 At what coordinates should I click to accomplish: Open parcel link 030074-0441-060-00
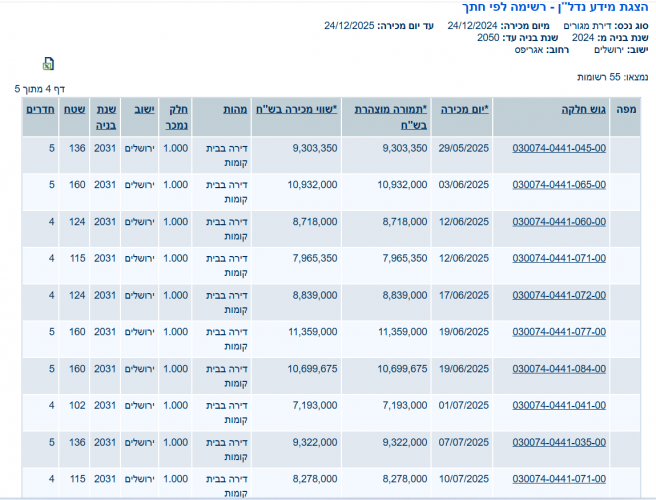pos(559,222)
